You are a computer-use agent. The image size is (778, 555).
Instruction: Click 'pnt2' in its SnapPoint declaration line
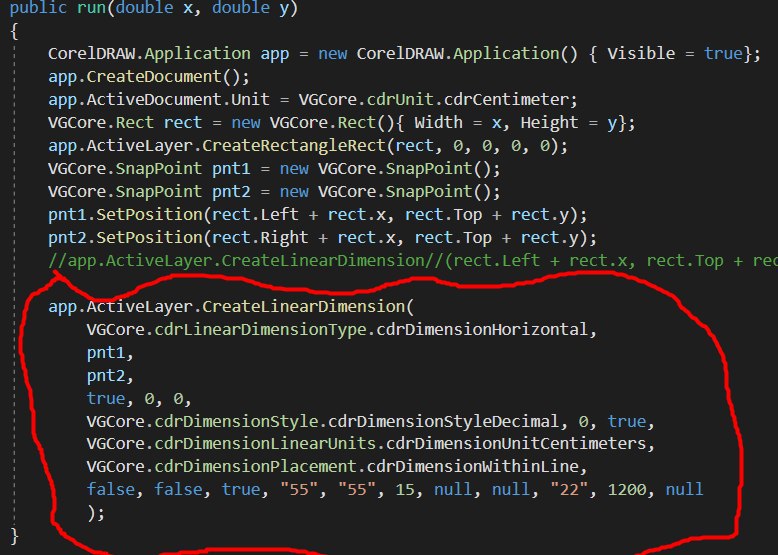tap(231, 191)
